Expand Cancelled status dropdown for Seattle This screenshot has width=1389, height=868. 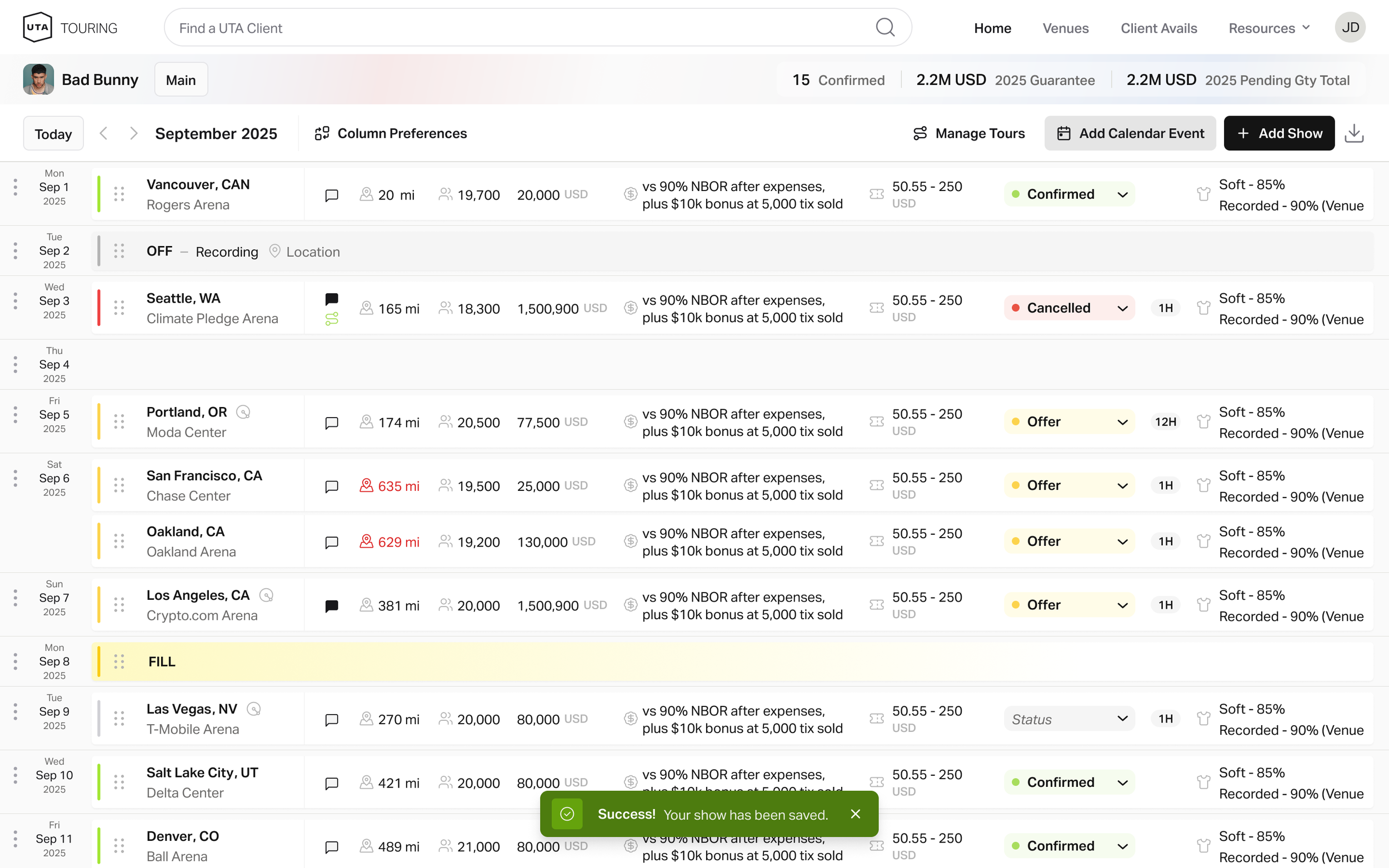coord(1068,308)
